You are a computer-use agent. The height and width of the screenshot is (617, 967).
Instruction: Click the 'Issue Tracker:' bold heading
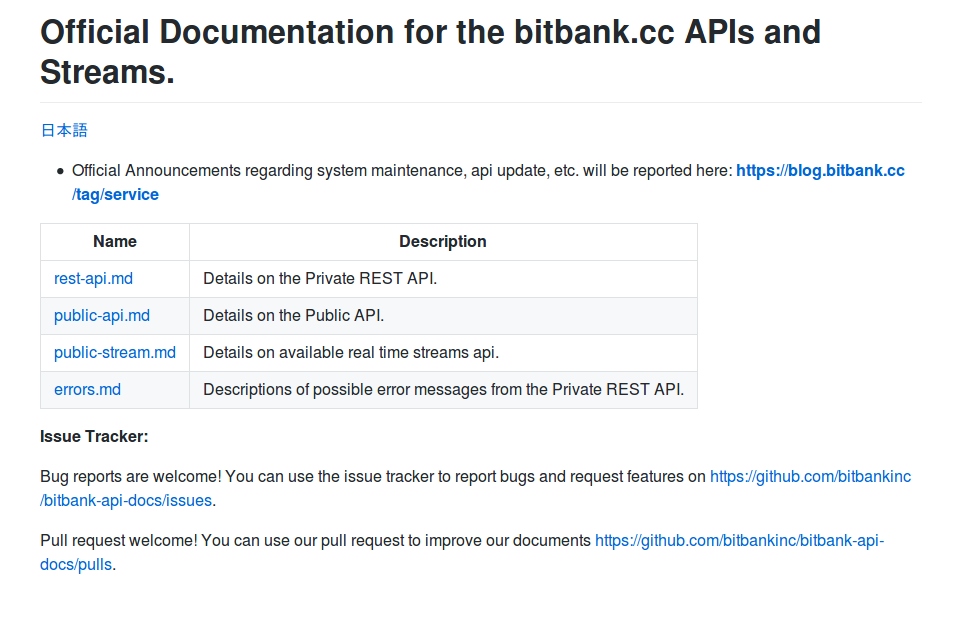pos(94,437)
